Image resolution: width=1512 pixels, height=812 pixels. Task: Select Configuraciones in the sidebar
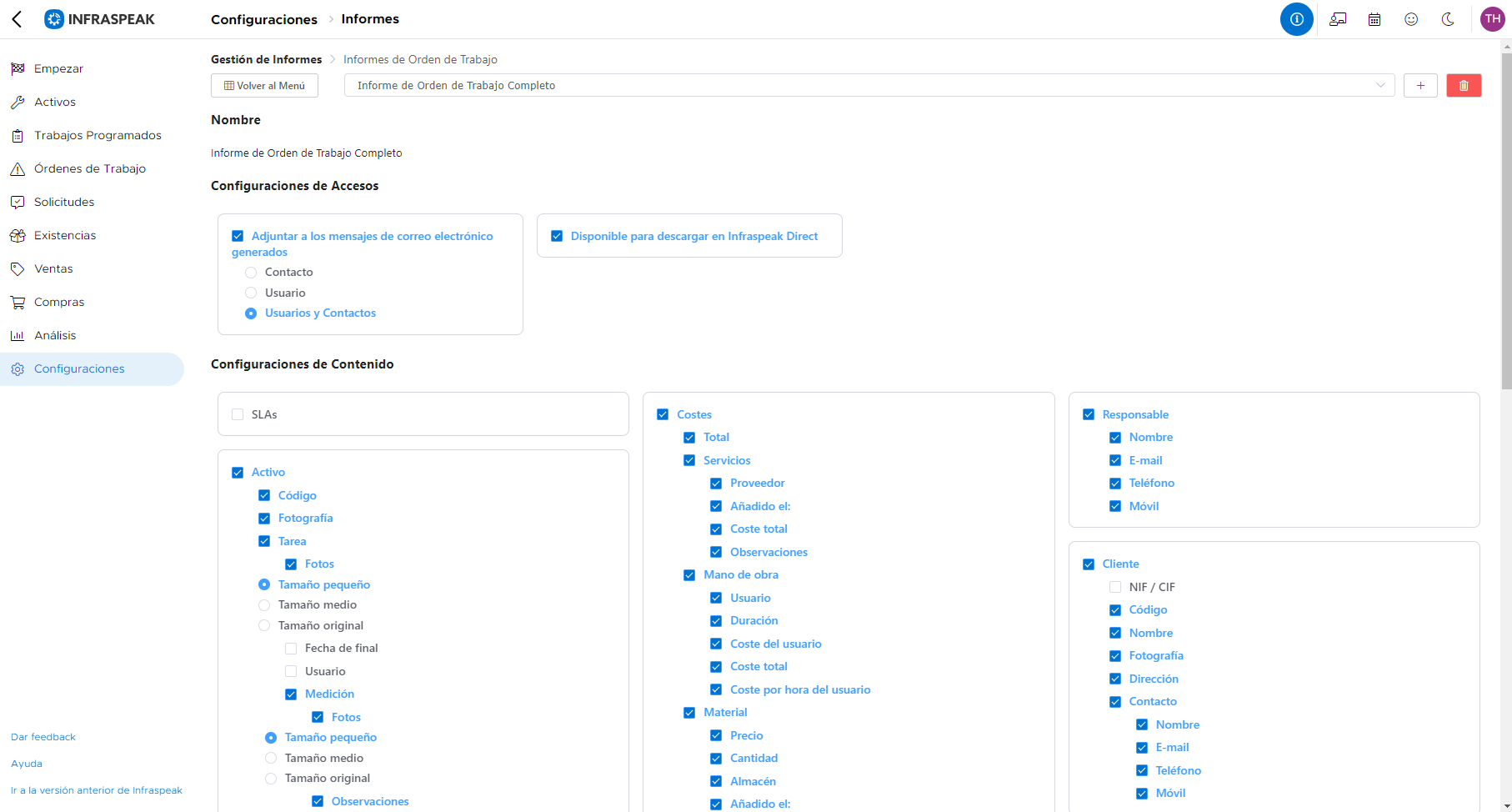point(92,368)
